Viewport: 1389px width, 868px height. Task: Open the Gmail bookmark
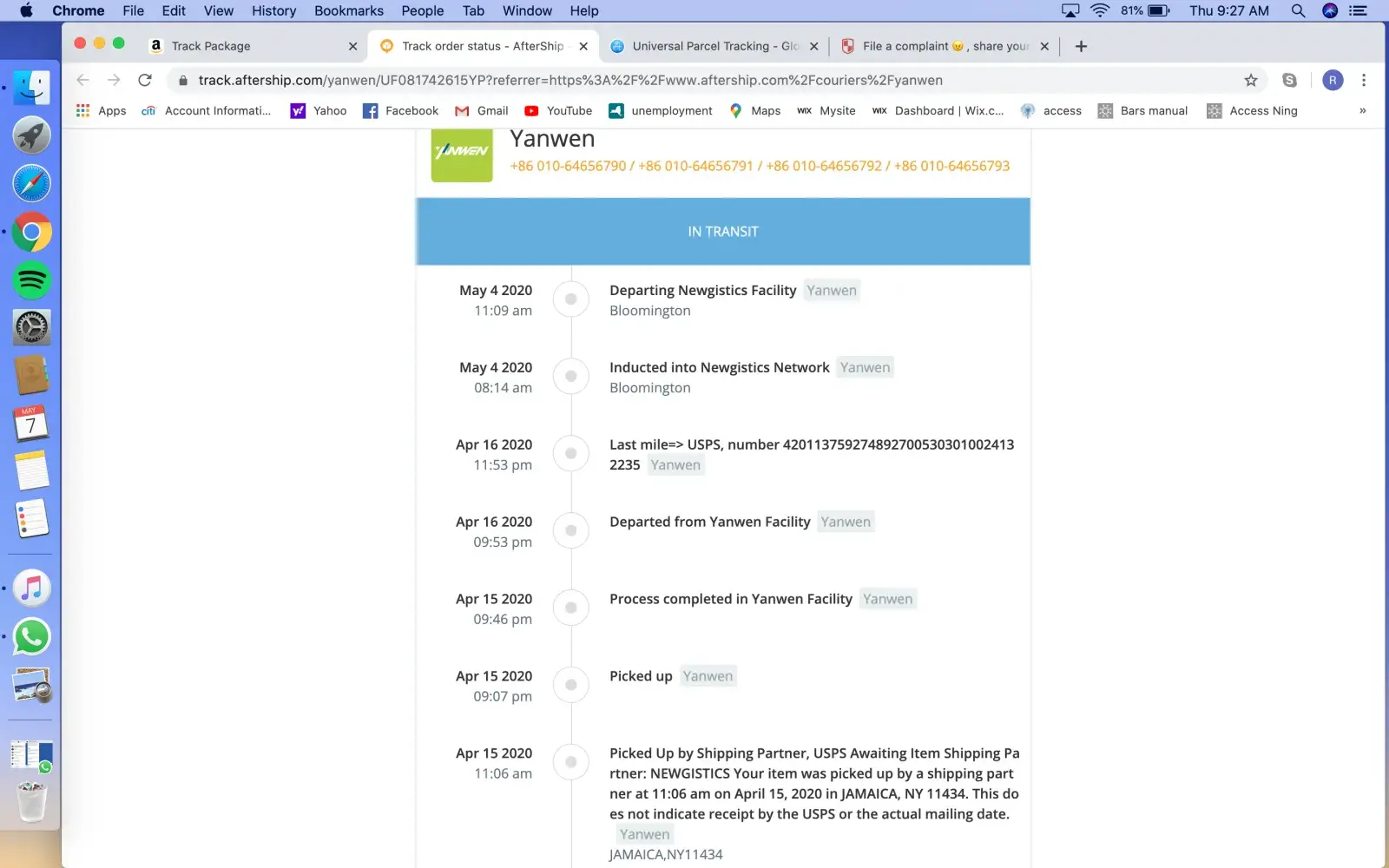[482, 110]
